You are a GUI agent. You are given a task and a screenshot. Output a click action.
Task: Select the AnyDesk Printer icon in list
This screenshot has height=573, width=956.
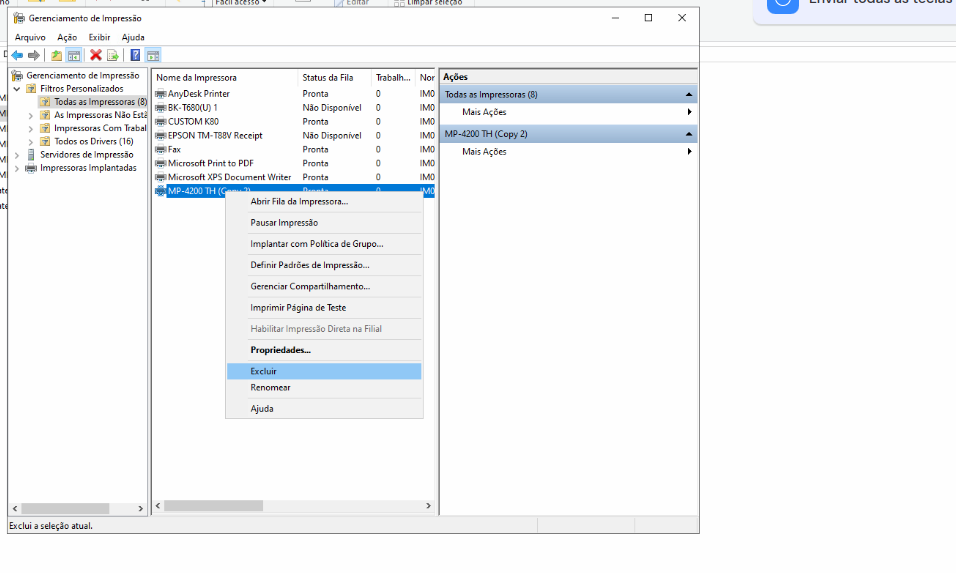(x=161, y=94)
